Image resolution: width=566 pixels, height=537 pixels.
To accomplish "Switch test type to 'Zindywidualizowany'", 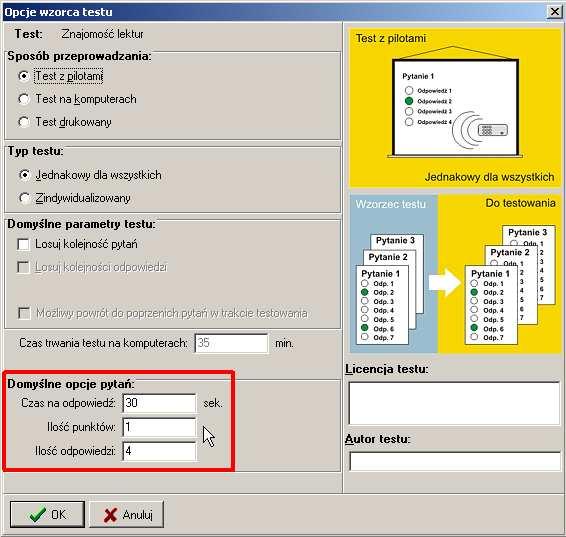I will pos(24,198).
